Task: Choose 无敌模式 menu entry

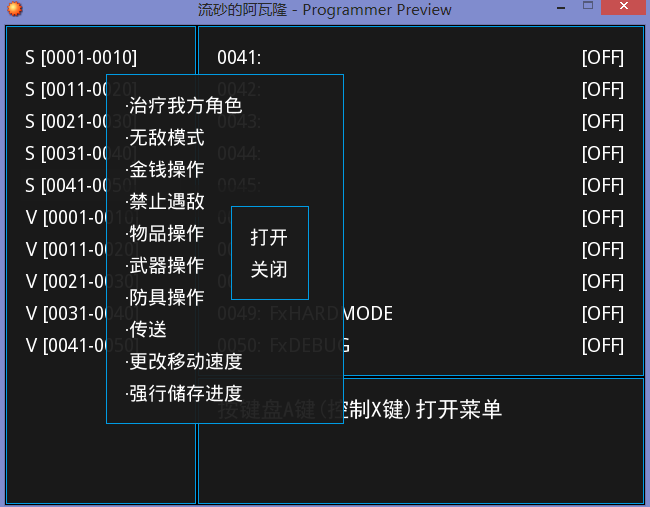Action: pyautogui.click(x=165, y=137)
